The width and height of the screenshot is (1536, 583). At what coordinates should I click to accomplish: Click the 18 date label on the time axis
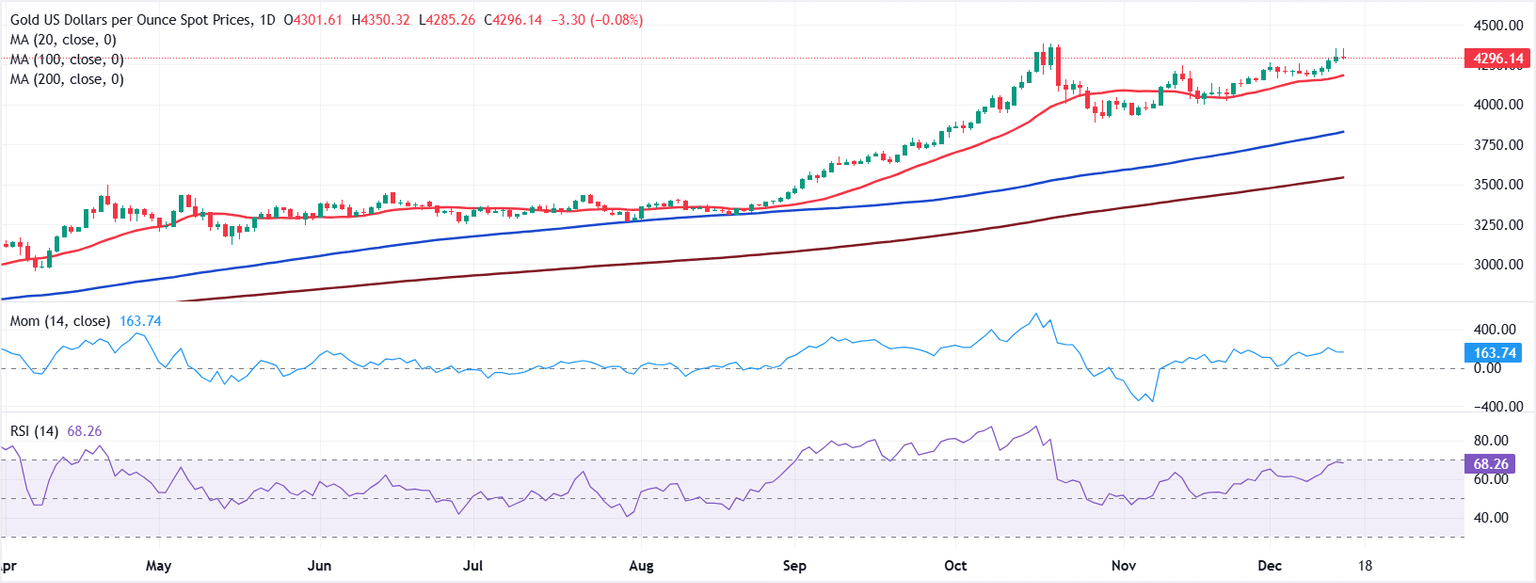(x=1365, y=565)
